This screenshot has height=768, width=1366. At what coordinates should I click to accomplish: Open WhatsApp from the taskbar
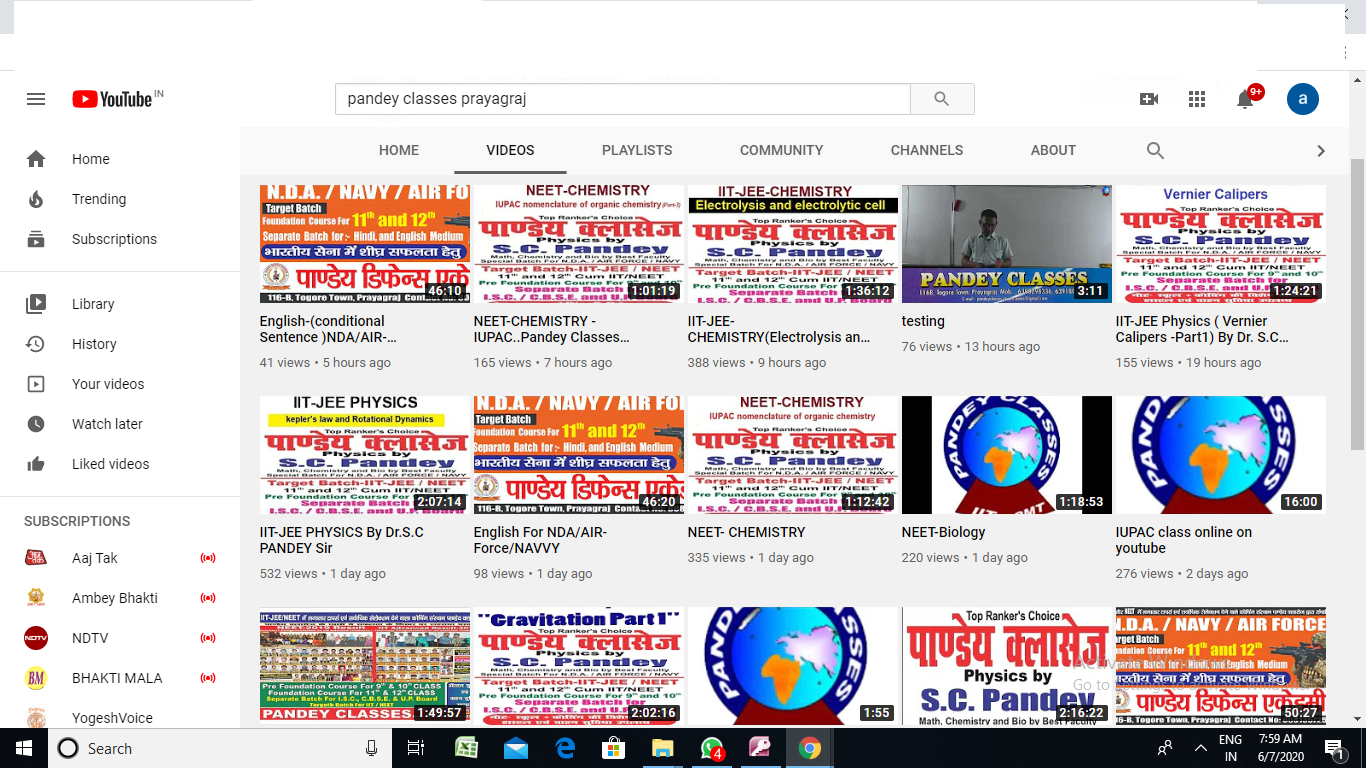(711, 748)
